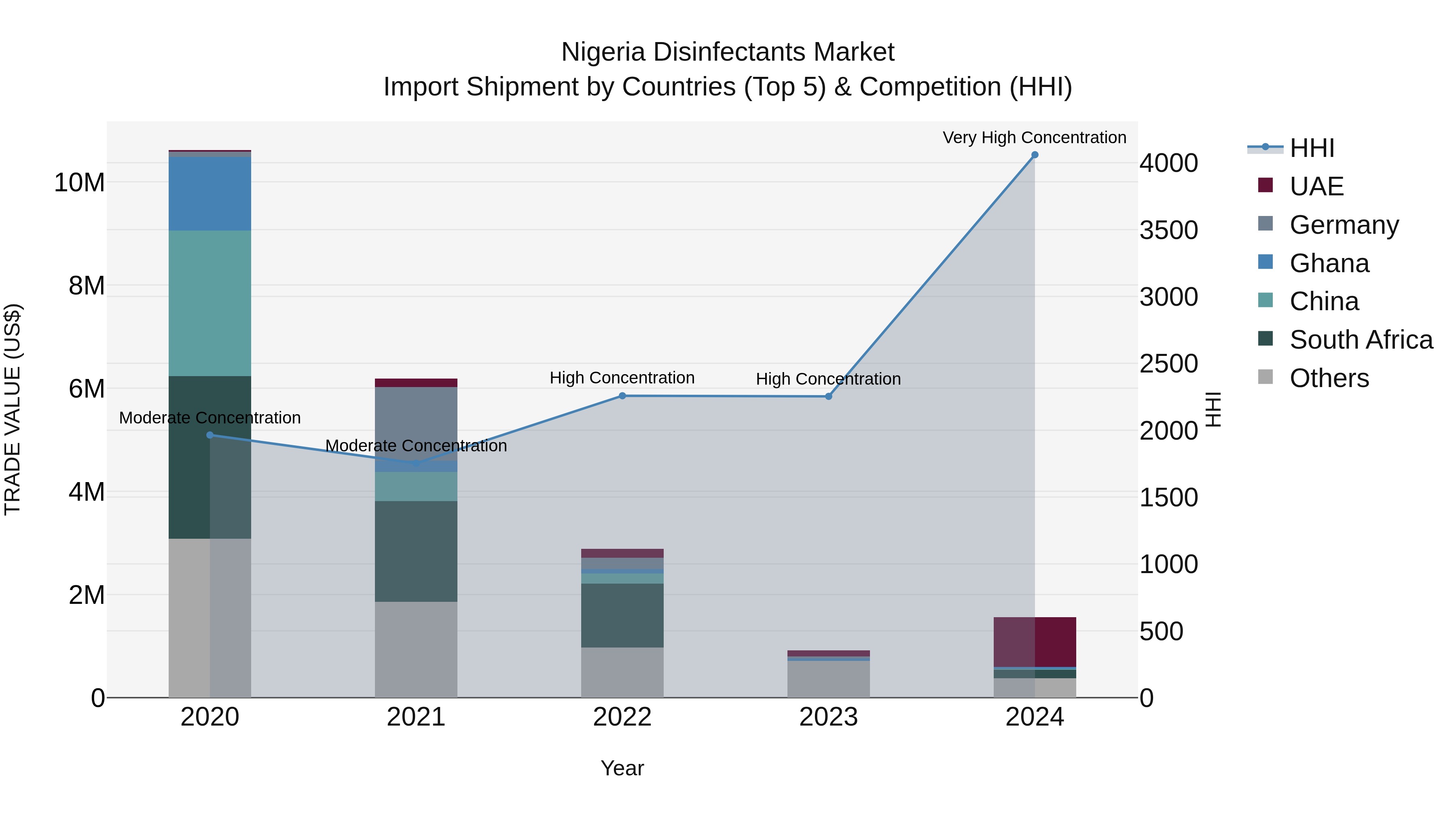Select the 2023 HHI data point
The image size is (1456, 819).
(x=829, y=396)
